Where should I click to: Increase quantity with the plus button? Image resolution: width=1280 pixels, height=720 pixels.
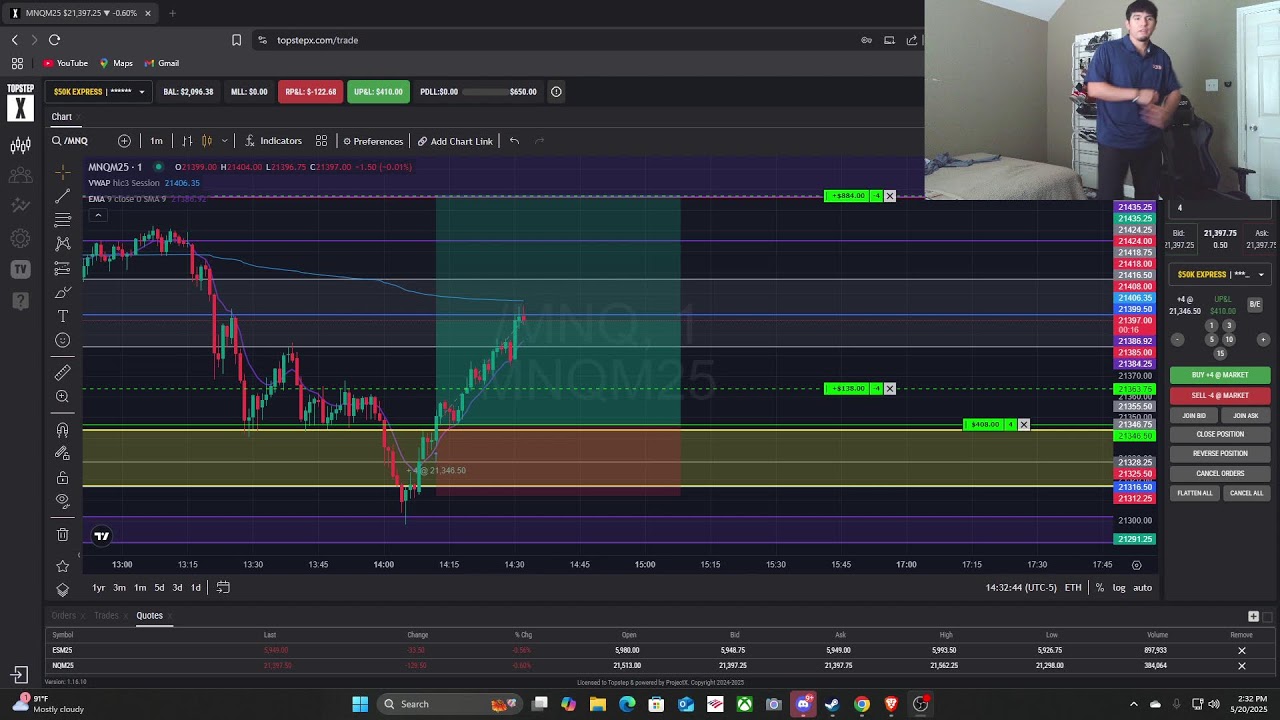[x=1263, y=340]
